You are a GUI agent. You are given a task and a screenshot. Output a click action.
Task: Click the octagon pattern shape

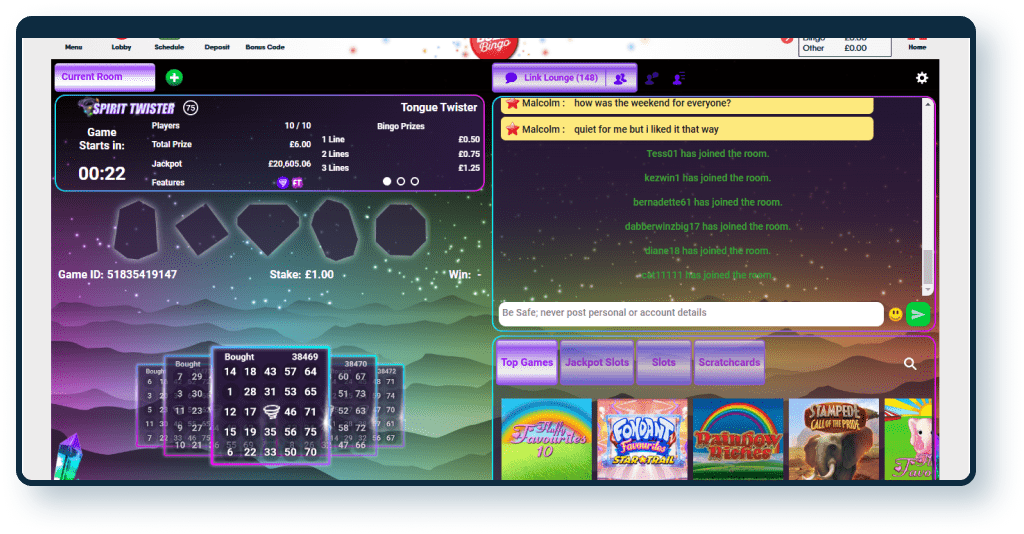point(401,229)
